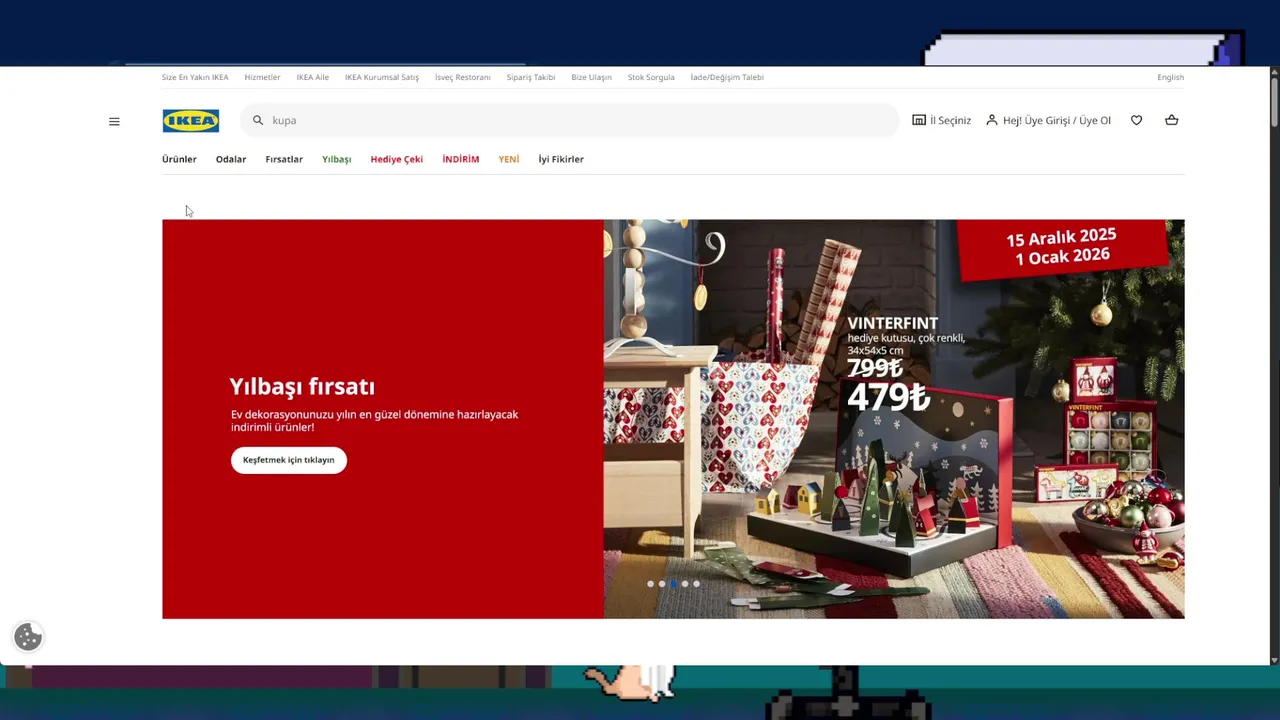Open the YENİ menu item
This screenshot has width=1280, height=720.
509,159
